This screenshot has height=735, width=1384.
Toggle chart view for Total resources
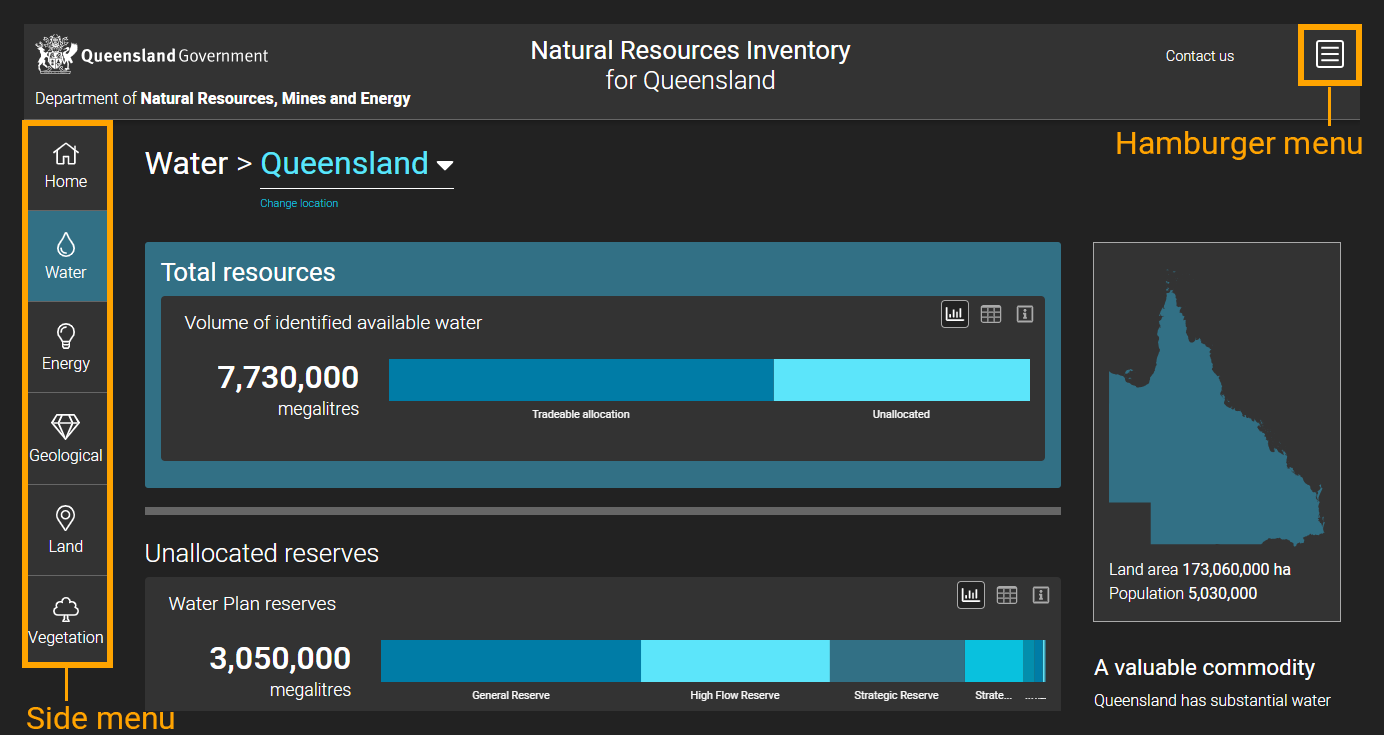pyautogui.click(x=954, y=313)
